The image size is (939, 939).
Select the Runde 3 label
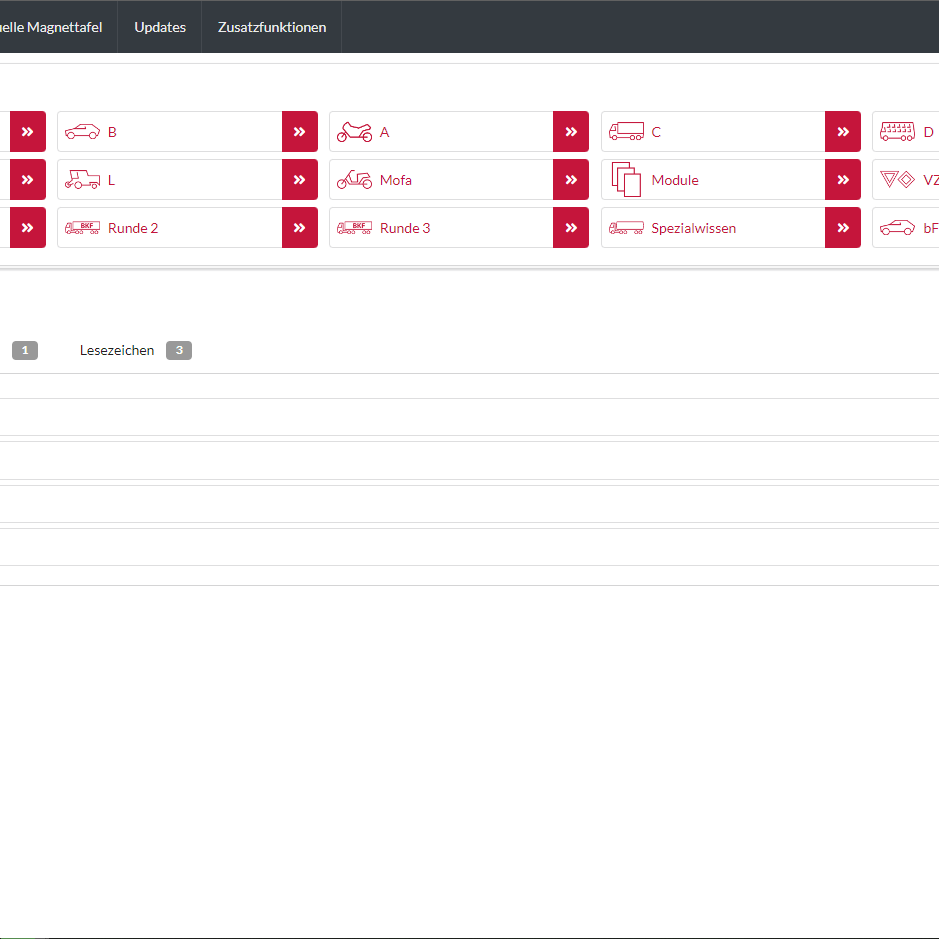coord(405,228)
